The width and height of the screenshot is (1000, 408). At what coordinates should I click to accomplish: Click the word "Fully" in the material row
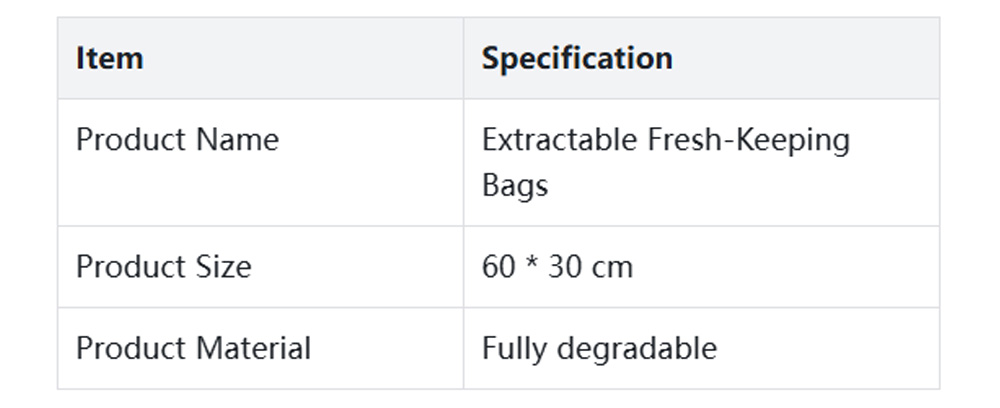point(515,348)
